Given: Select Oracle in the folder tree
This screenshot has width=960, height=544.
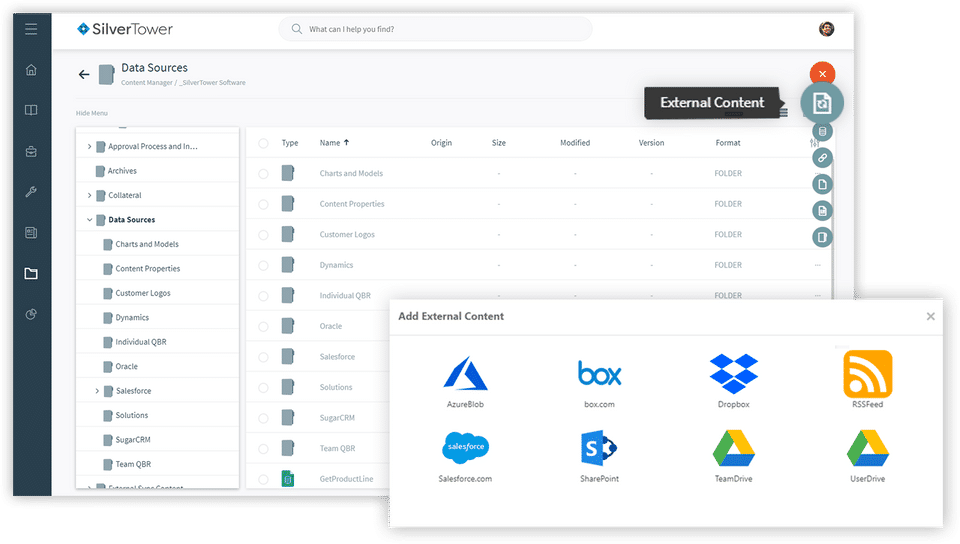Looking at the screenshot, I should 127,367.
